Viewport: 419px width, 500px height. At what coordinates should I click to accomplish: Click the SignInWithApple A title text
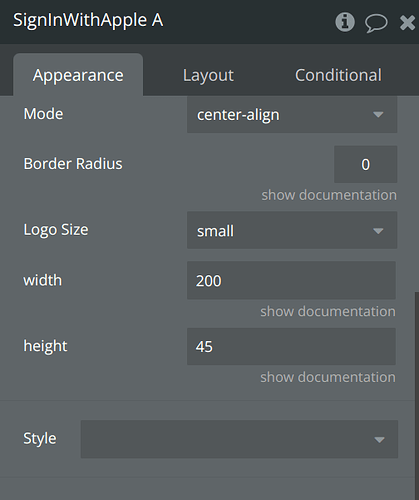tap(88, 20)
